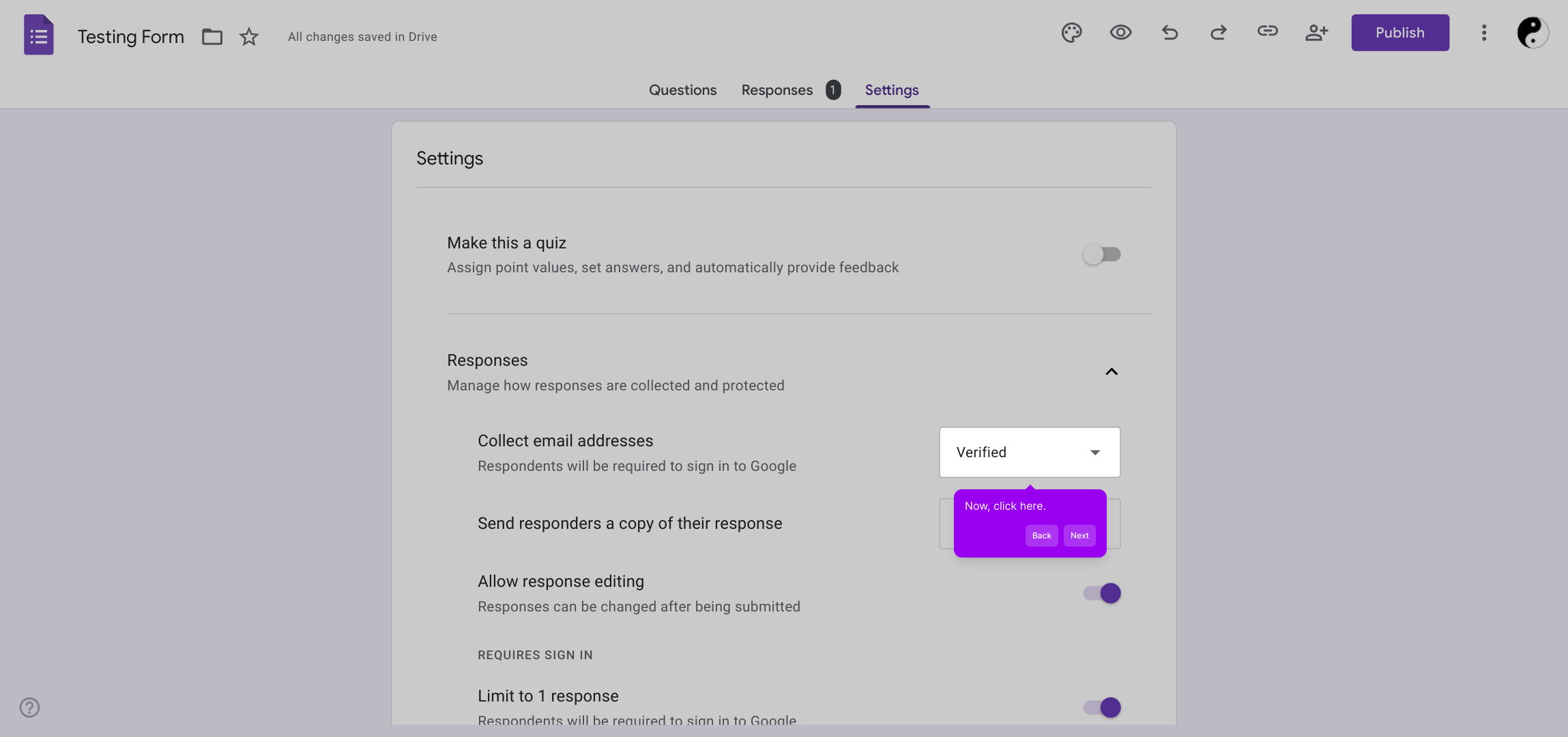Select the Settings tab

pos(892,90)
